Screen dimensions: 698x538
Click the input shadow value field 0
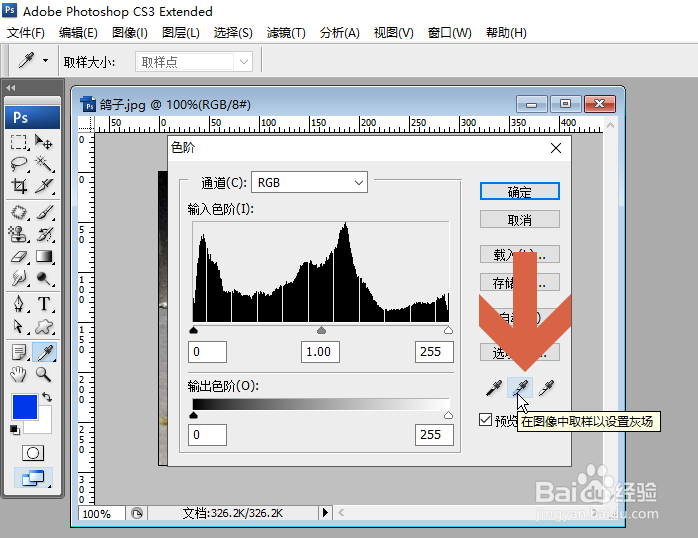207,352
